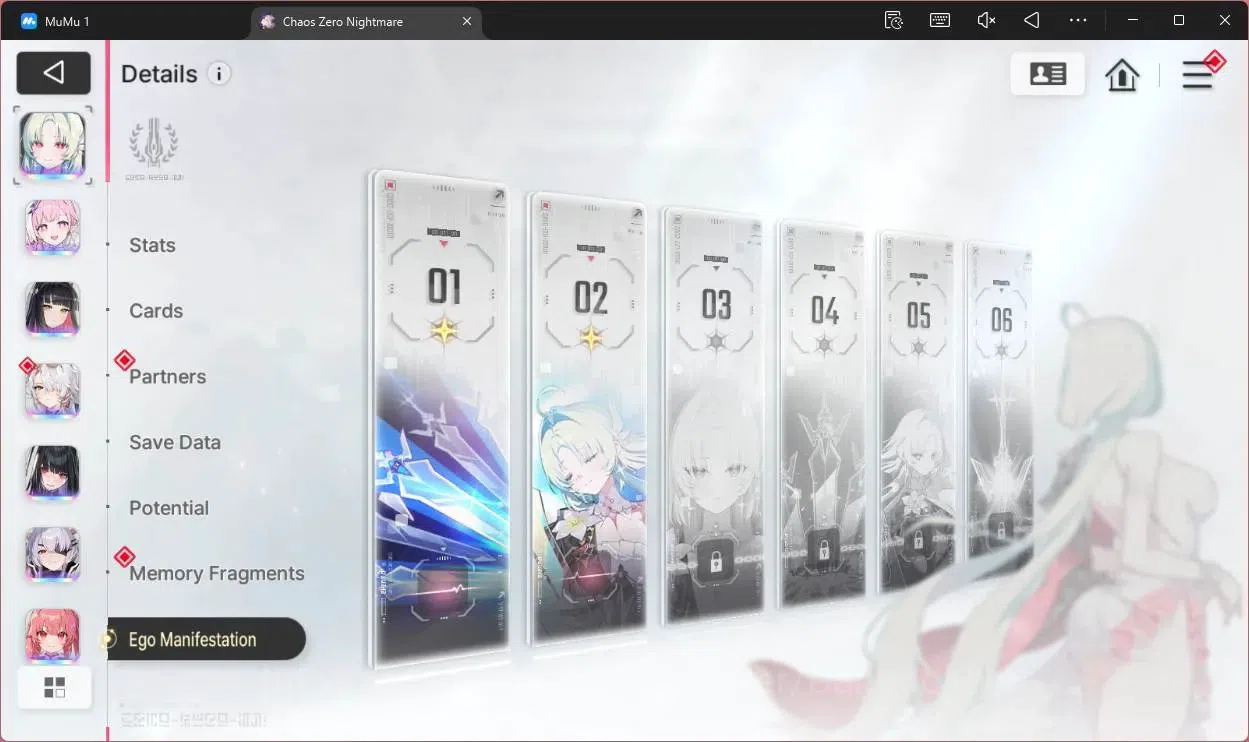Open the Potential section
1249x742 pixels.
click(169, 508)
